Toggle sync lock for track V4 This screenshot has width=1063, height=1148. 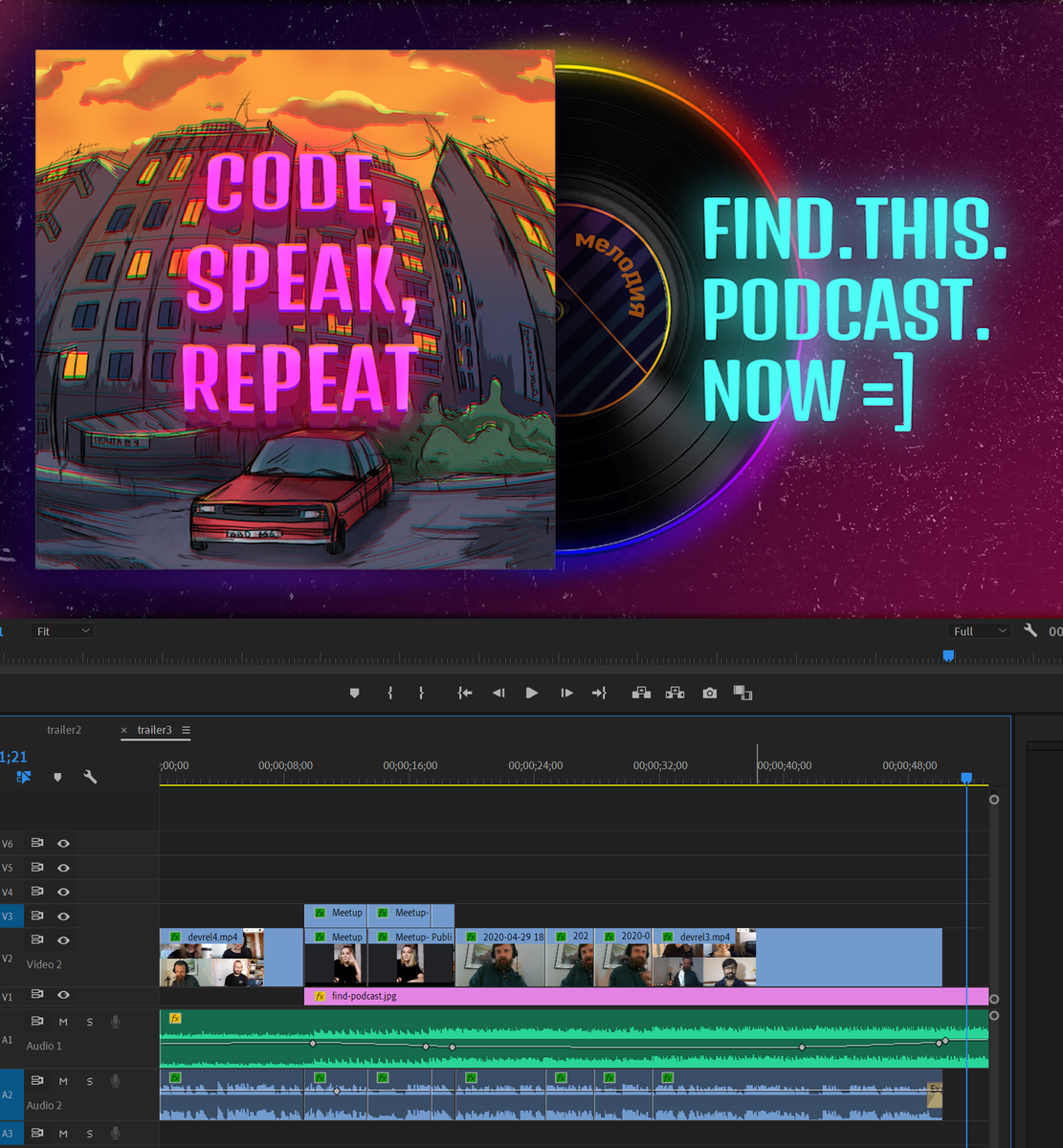pos(37,892)
